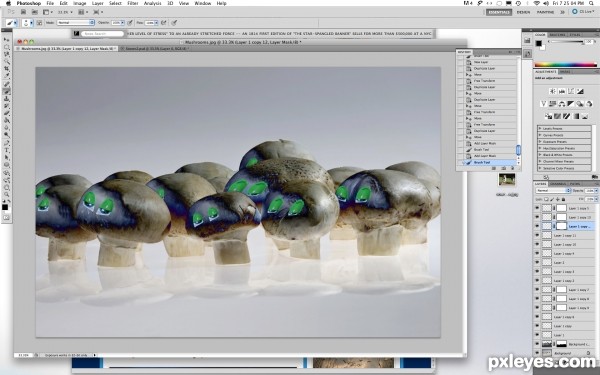Click the foreground color swatch in Color panel
Image resolution: width=600 pixels, height=375 pixels.
point(538,43)
